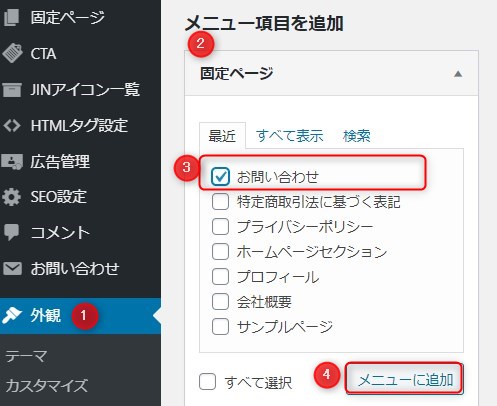497x406 pixels.
Task: Uncheck the お問い合わせ page checkbox
Action: [220, 176]
